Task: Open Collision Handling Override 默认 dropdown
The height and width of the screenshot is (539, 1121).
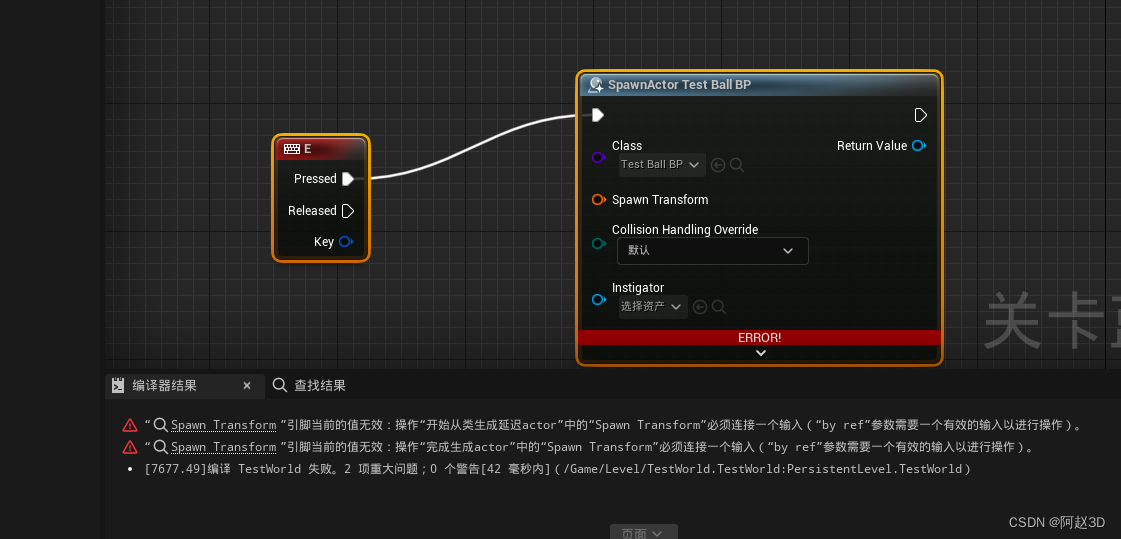Action: click(x=713, y=251)
